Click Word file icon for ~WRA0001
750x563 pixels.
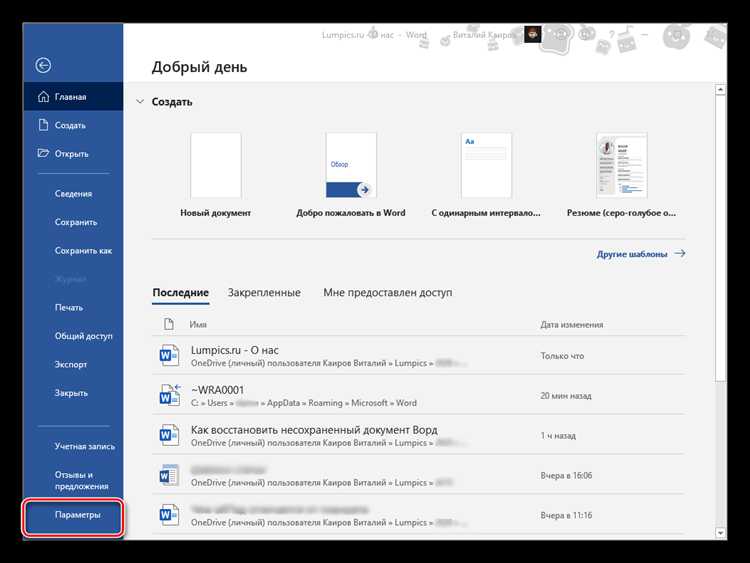coord(170,396)
